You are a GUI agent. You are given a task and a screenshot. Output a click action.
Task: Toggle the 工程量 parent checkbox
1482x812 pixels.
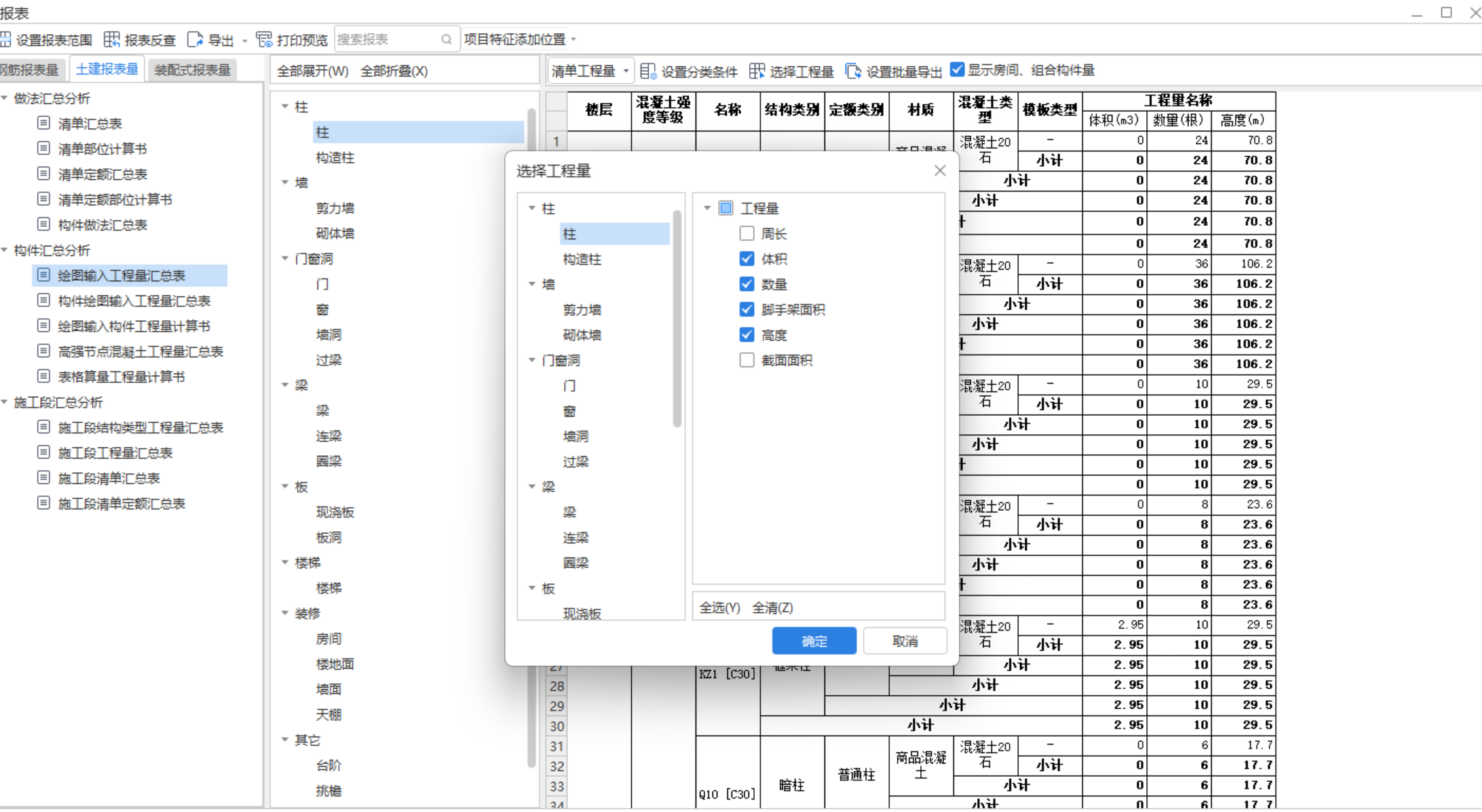[x=726, y=208]
